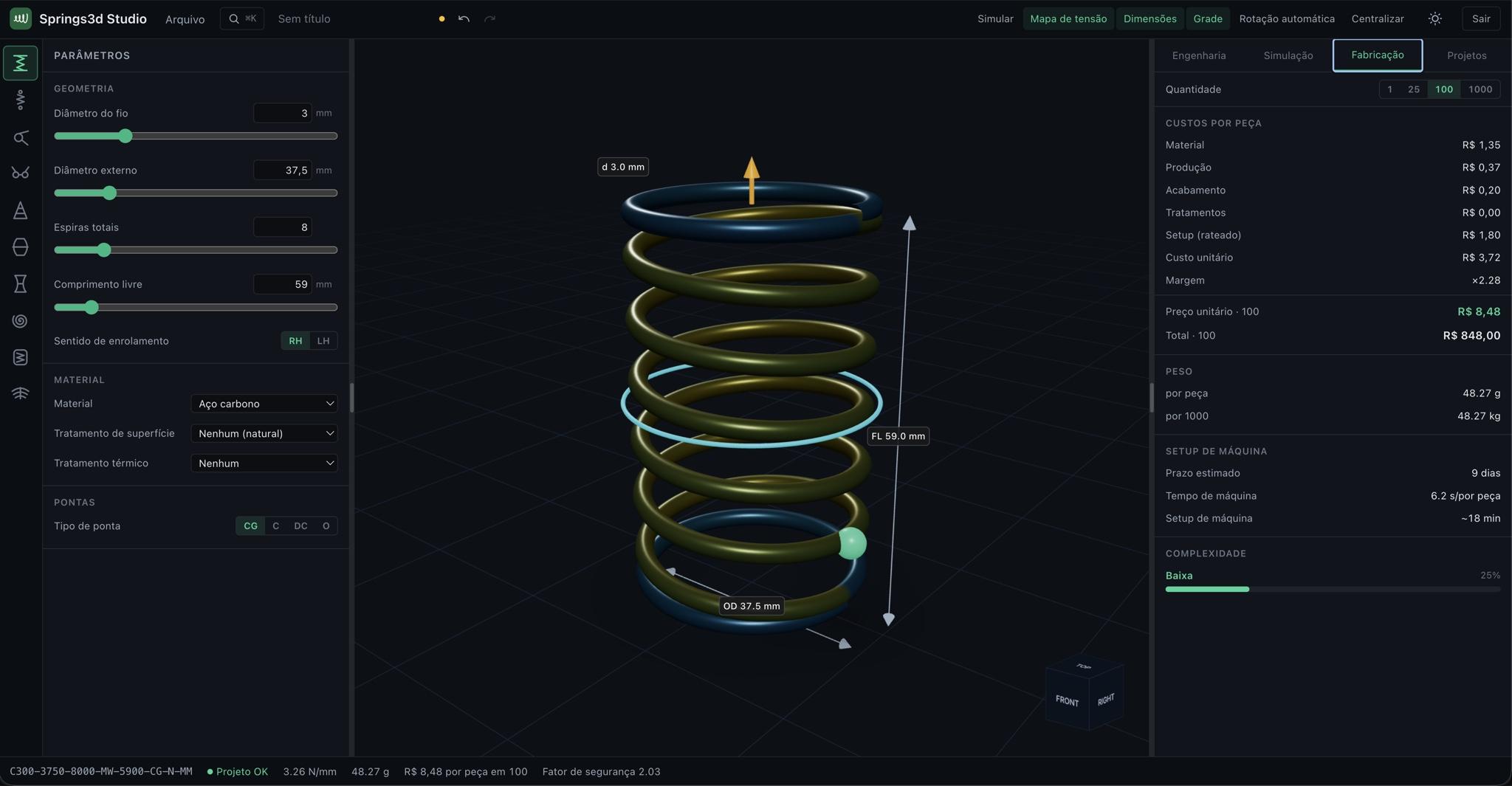Adjust the Diâmetro do fio slider
The image size is (1512, 786).
pos(196,136)
